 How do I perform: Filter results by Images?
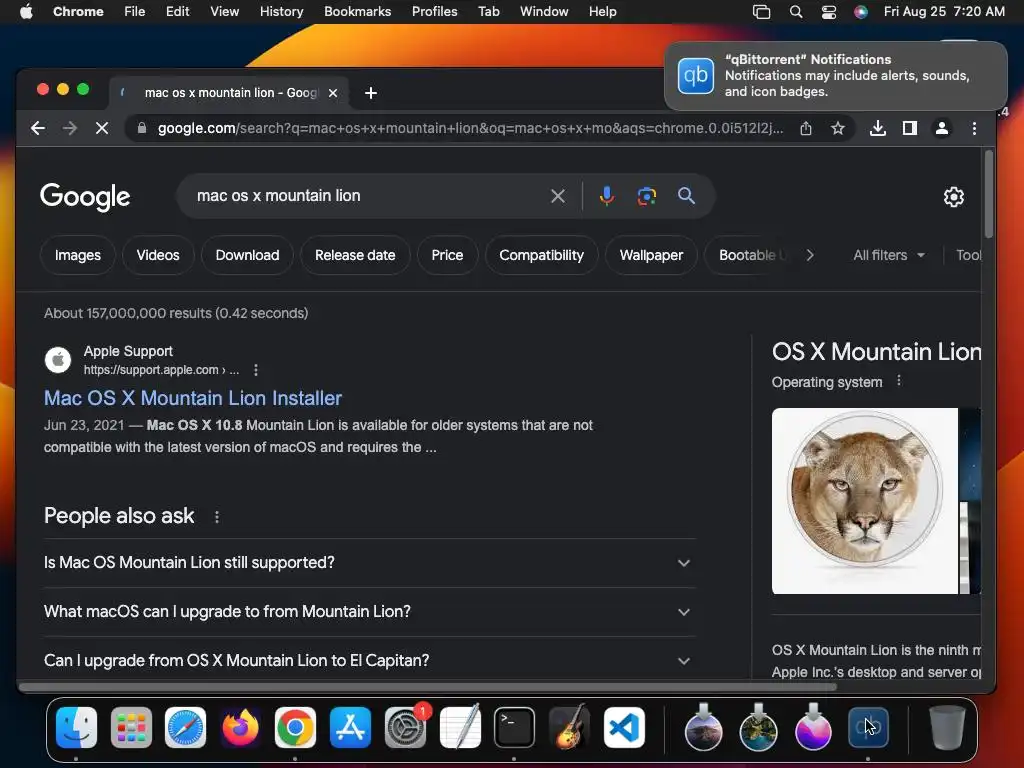[78, 255]
